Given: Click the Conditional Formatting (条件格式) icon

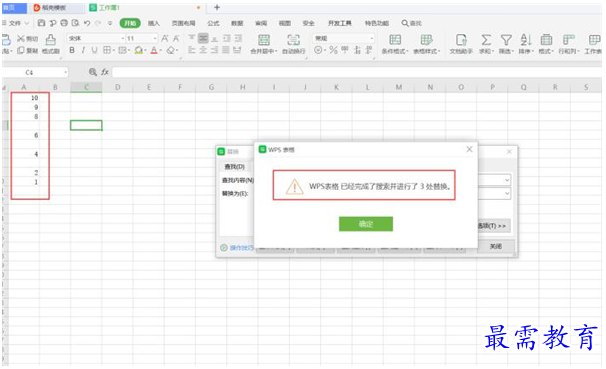Looking at the screenshot, I should click(395, 40).
